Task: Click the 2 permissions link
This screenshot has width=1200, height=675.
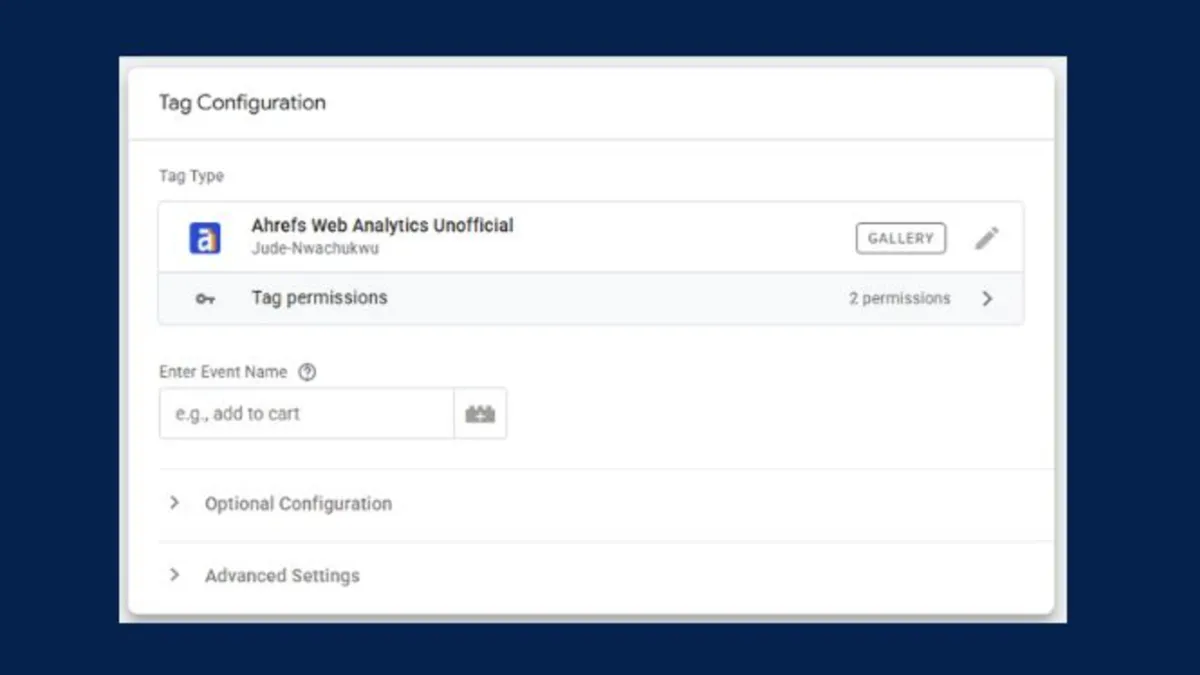Action: click(898, 298)
